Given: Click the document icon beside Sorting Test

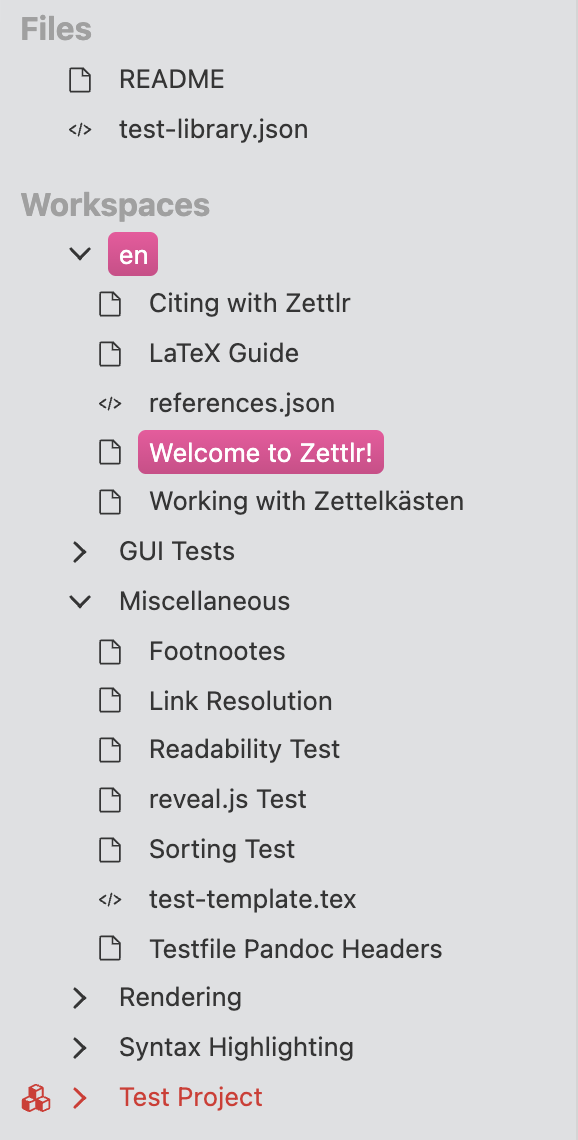Looking at the screenshot, I should (x=110, y=849).
